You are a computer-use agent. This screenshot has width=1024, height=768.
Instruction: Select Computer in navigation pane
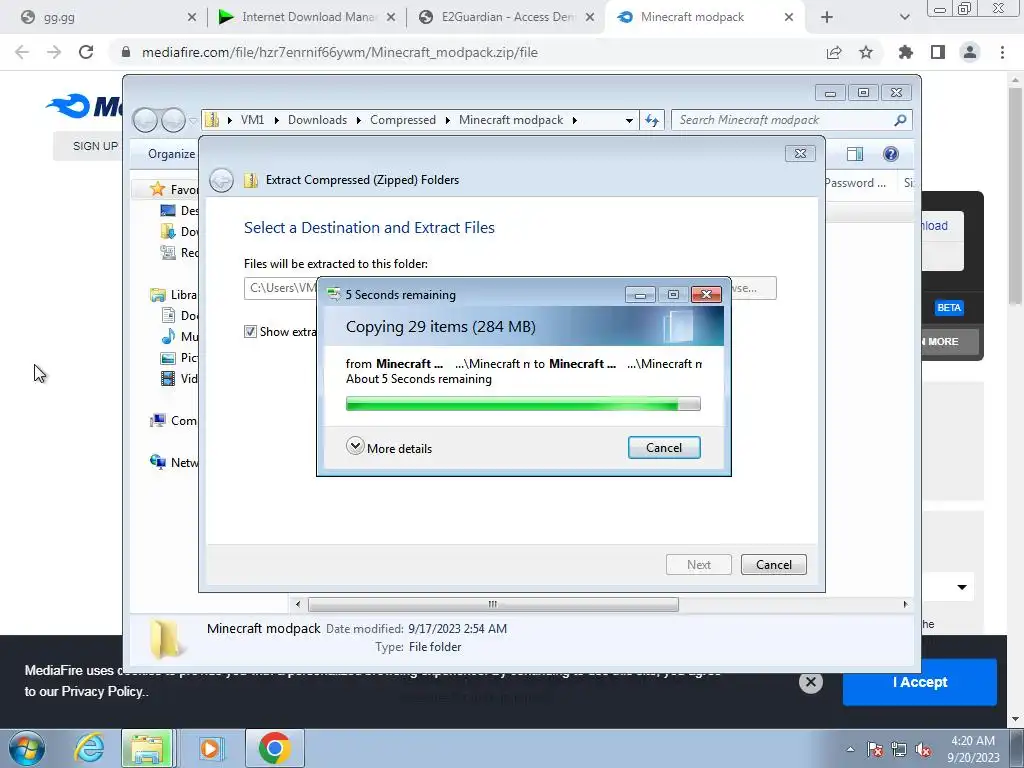174,421
